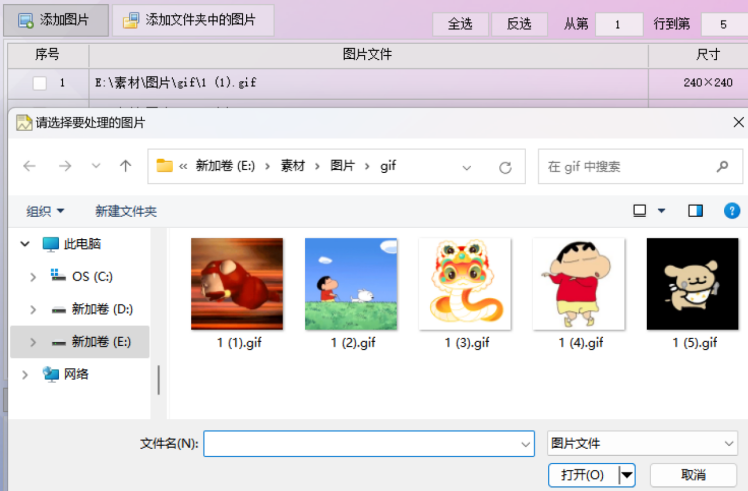Select thumbnail 1 (4).gif
This screenshot has height=491, width=748.
579,284
